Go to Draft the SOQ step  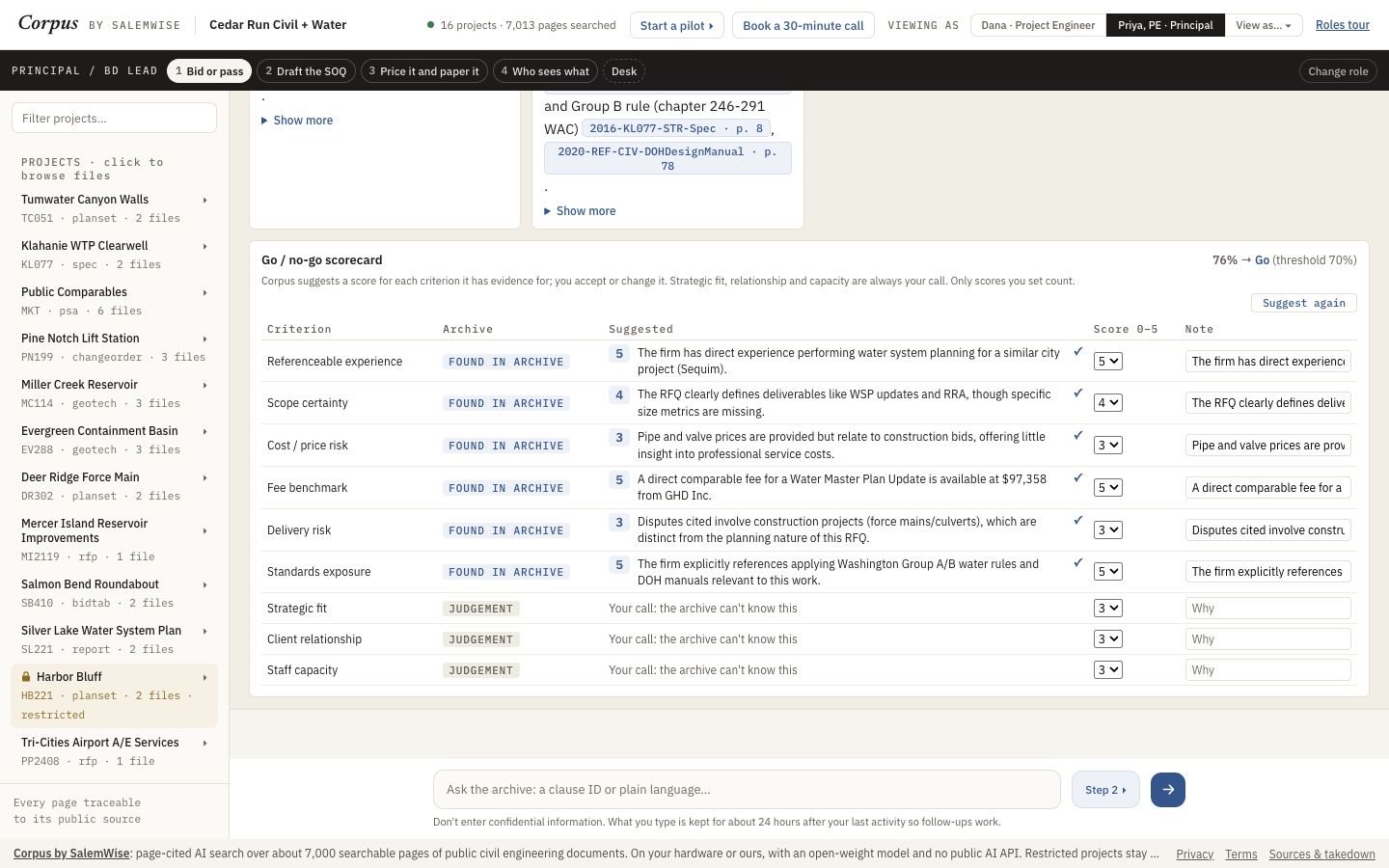click(306, 71)
